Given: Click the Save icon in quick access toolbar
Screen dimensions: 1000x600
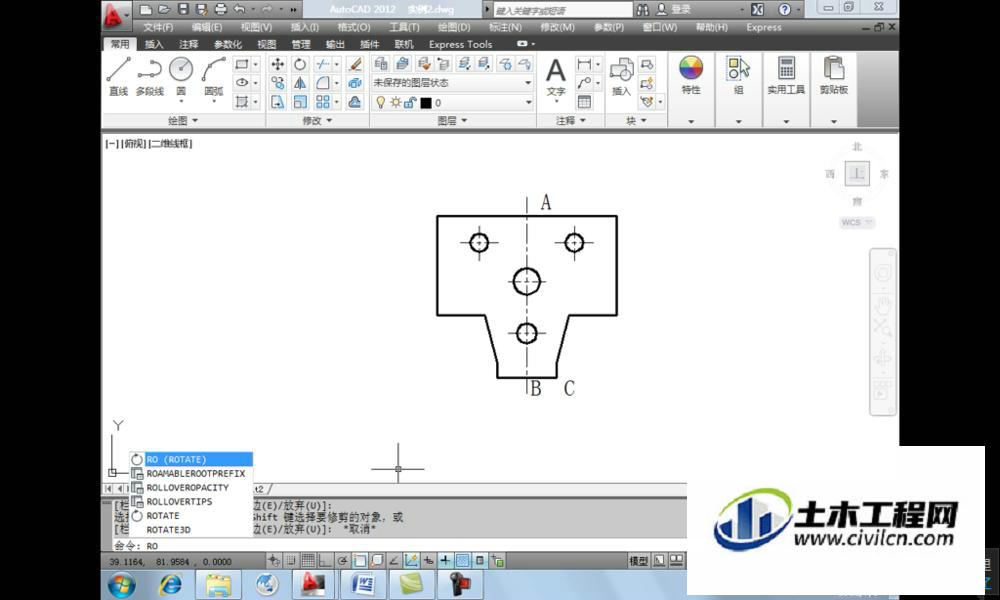Looking at the screenshot, I should (184, 9).
